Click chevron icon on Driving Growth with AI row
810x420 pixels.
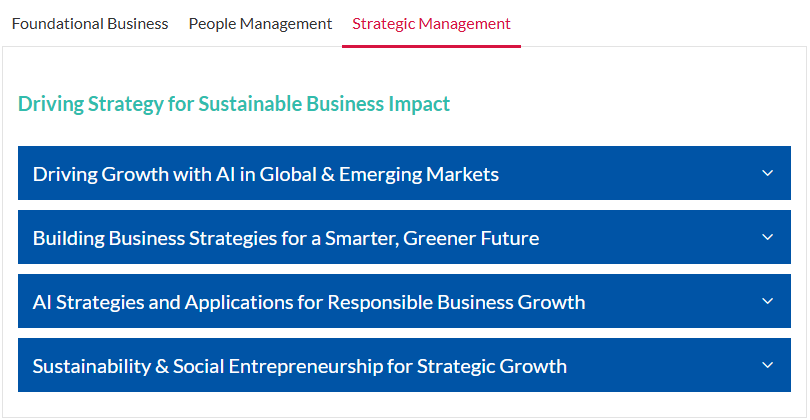click(768, 173)
